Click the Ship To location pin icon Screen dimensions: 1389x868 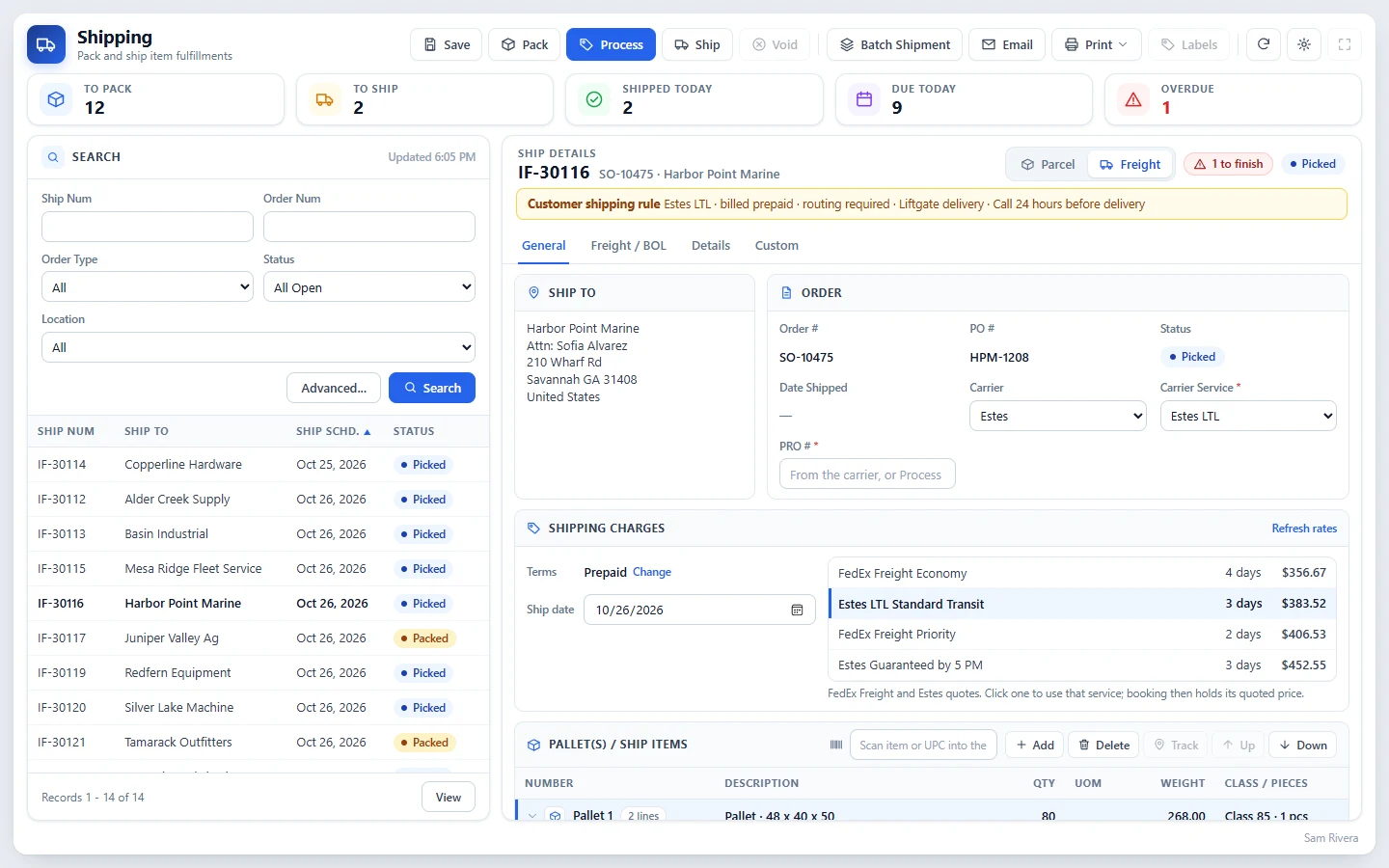(534, 292)
